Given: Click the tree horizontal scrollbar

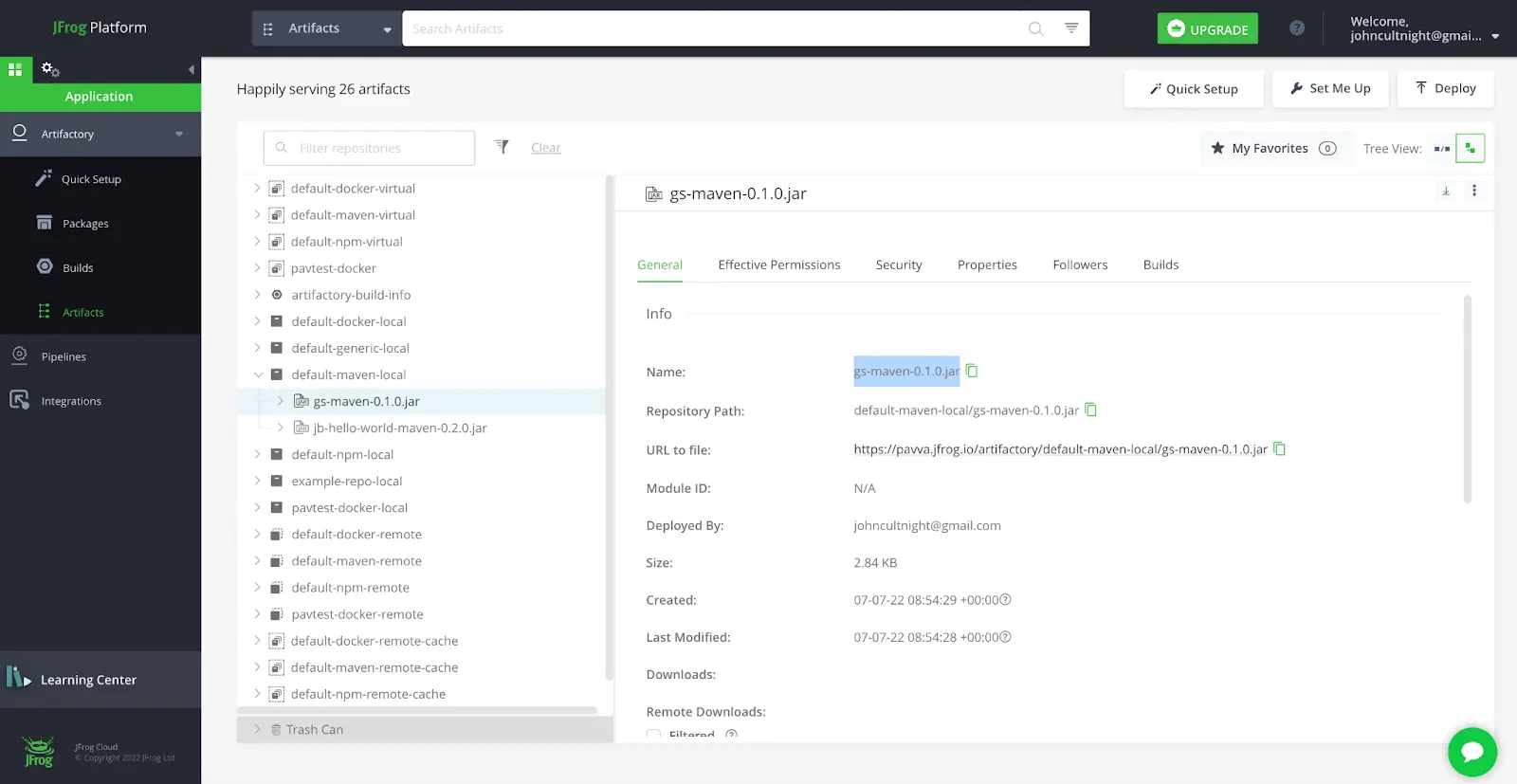Looking at the screenshot, I should coord(417,710).
